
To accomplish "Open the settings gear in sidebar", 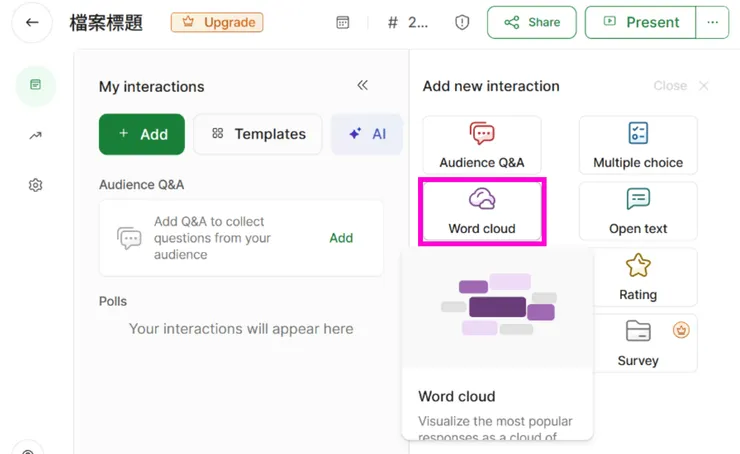I will coord(36,185).
